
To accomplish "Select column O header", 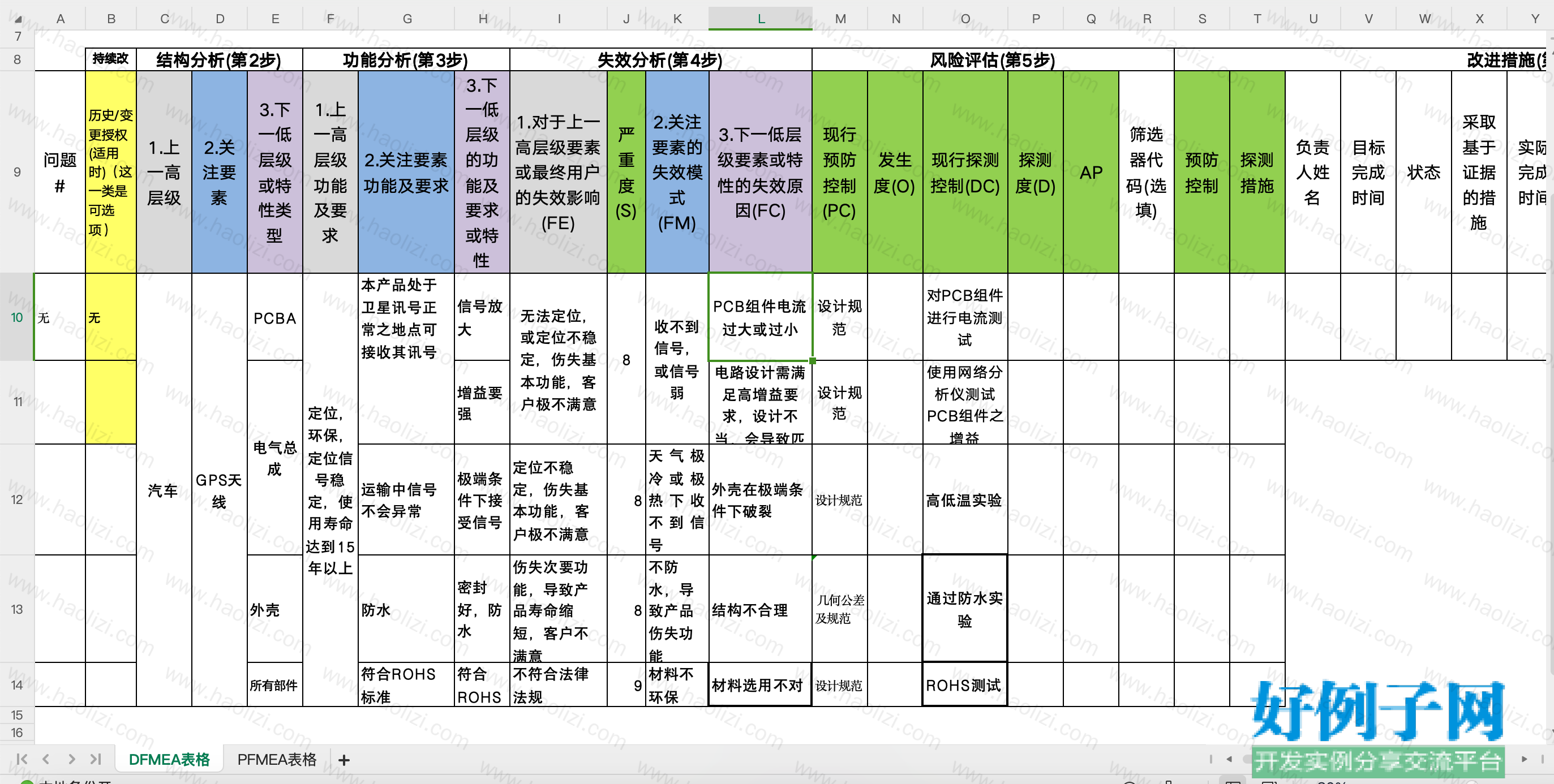I will click(965, 19).
